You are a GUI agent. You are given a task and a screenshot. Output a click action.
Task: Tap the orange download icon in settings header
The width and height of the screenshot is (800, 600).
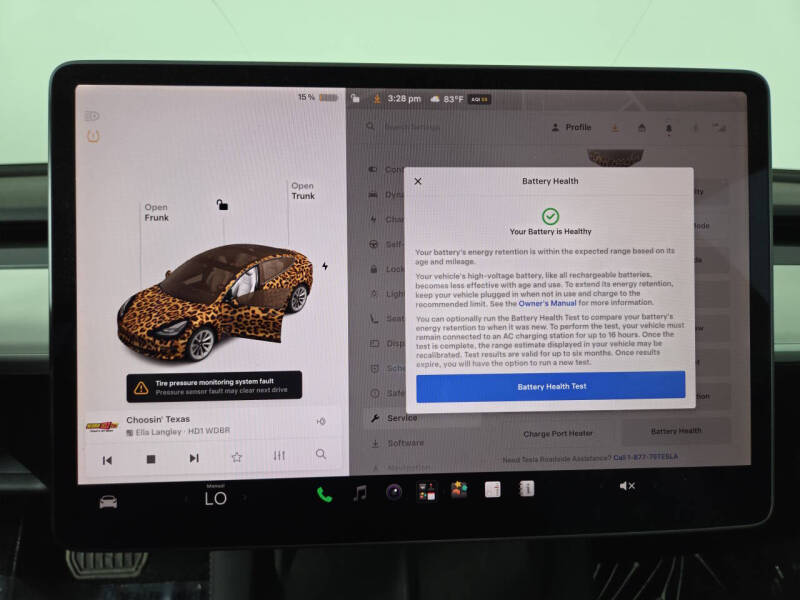(615, 128)
